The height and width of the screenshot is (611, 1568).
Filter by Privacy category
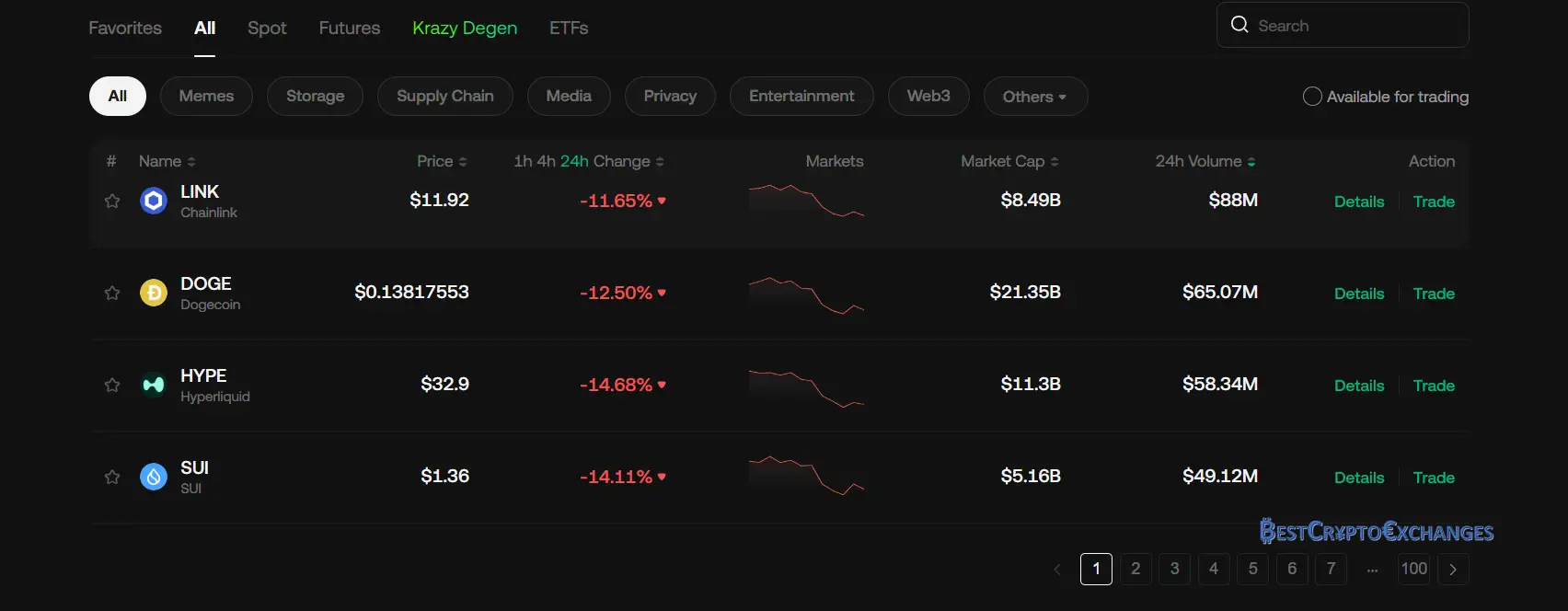pyautogui.click(x=670, y=96)
